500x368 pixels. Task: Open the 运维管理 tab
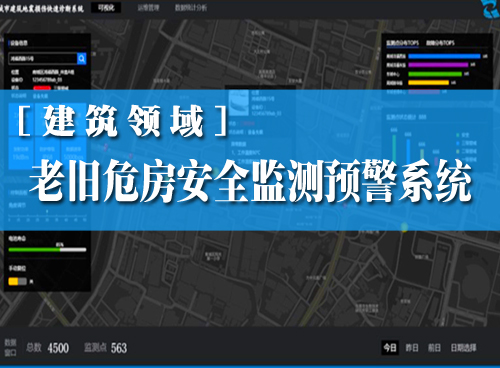(148, 8)
